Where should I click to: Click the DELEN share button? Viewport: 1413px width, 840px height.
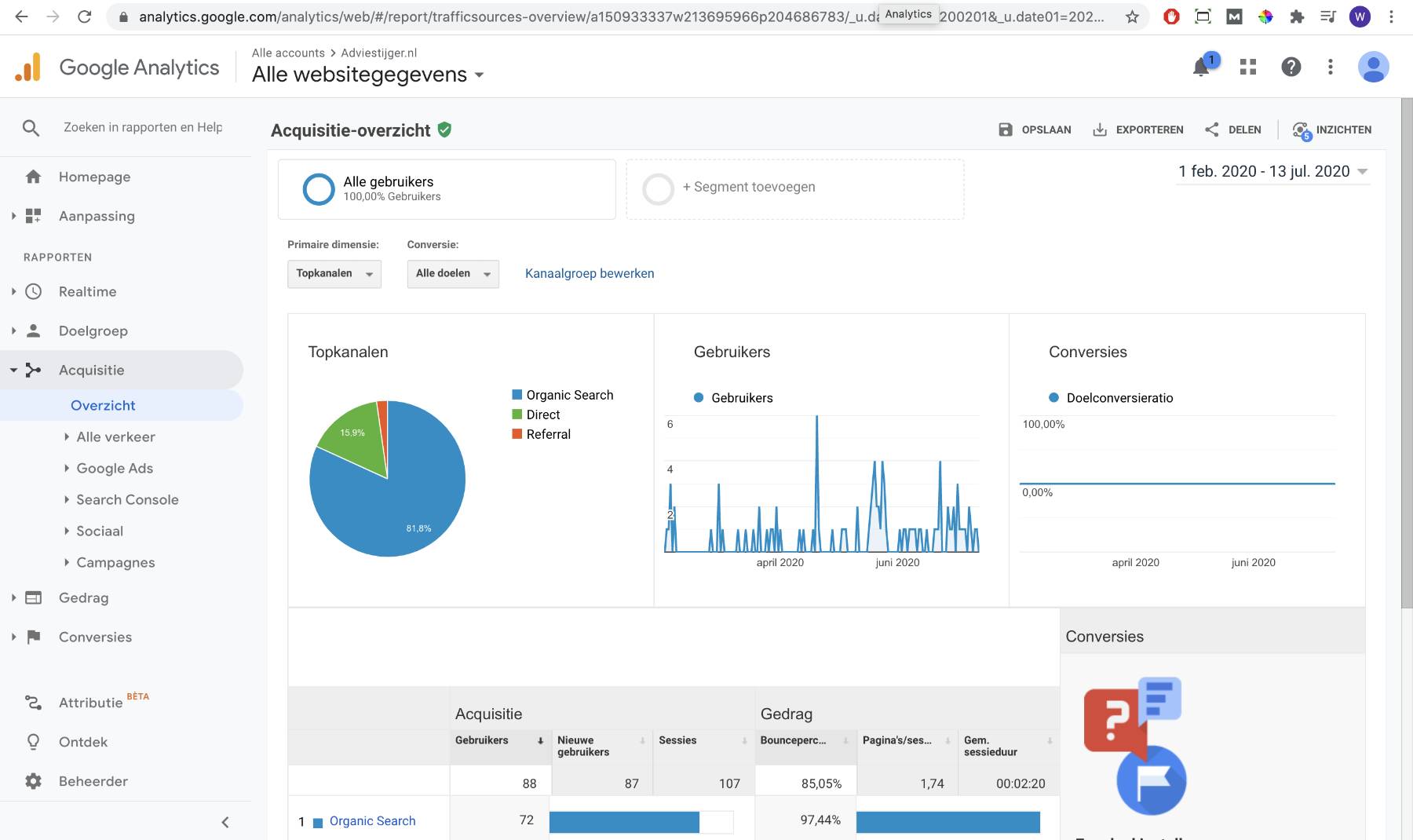tap(1233, 130)
